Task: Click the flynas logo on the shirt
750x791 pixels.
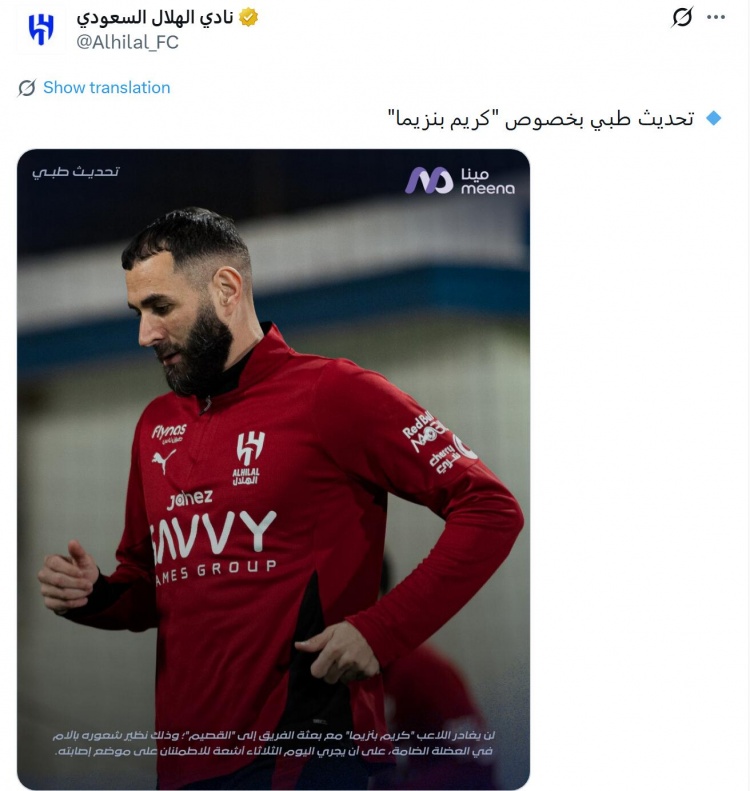Action: coord(169,433)
